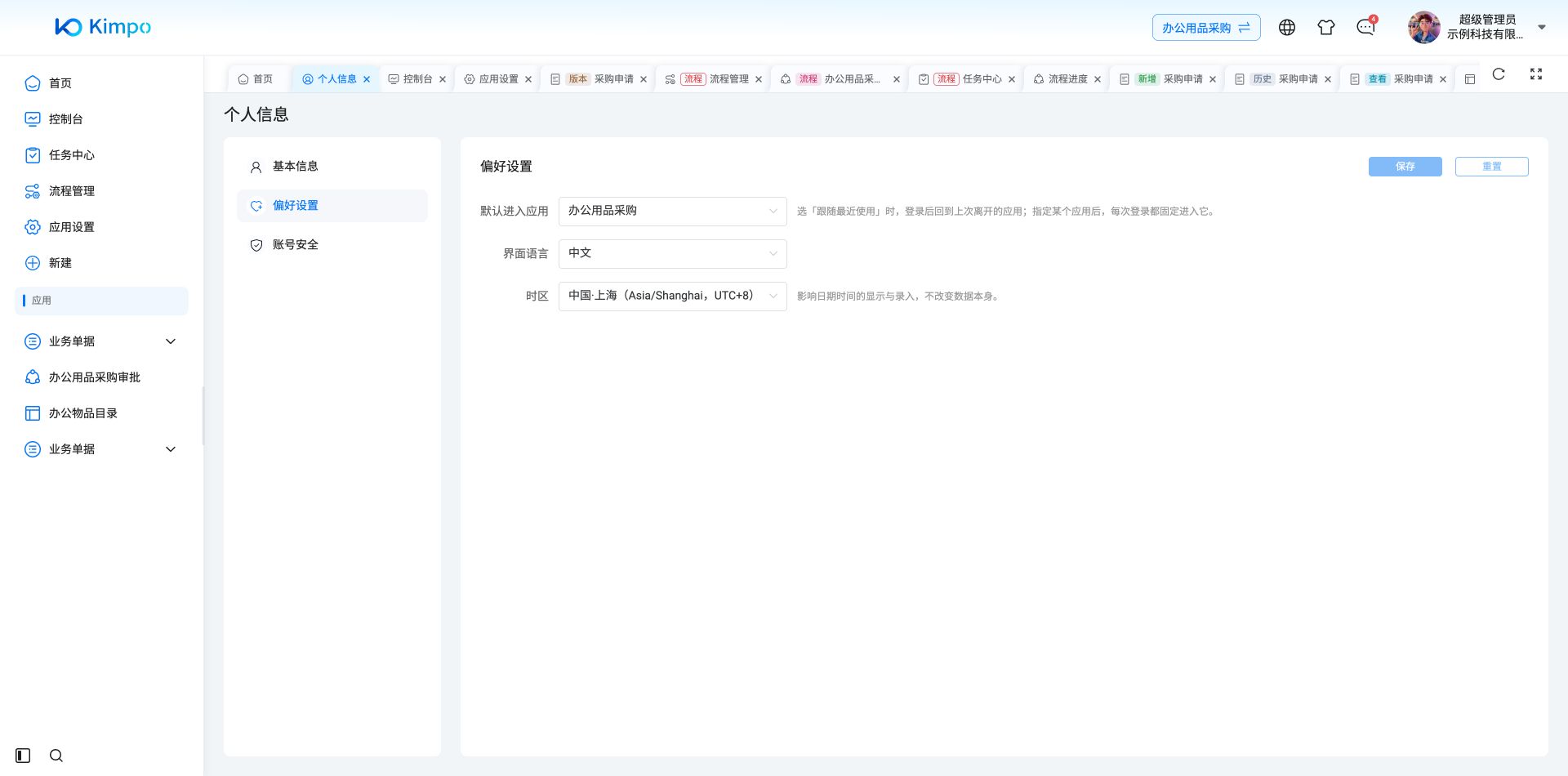Viewport: 1568px width, 776px height.
Task: Open the sidebar search icon
Action: click(56, 756)
